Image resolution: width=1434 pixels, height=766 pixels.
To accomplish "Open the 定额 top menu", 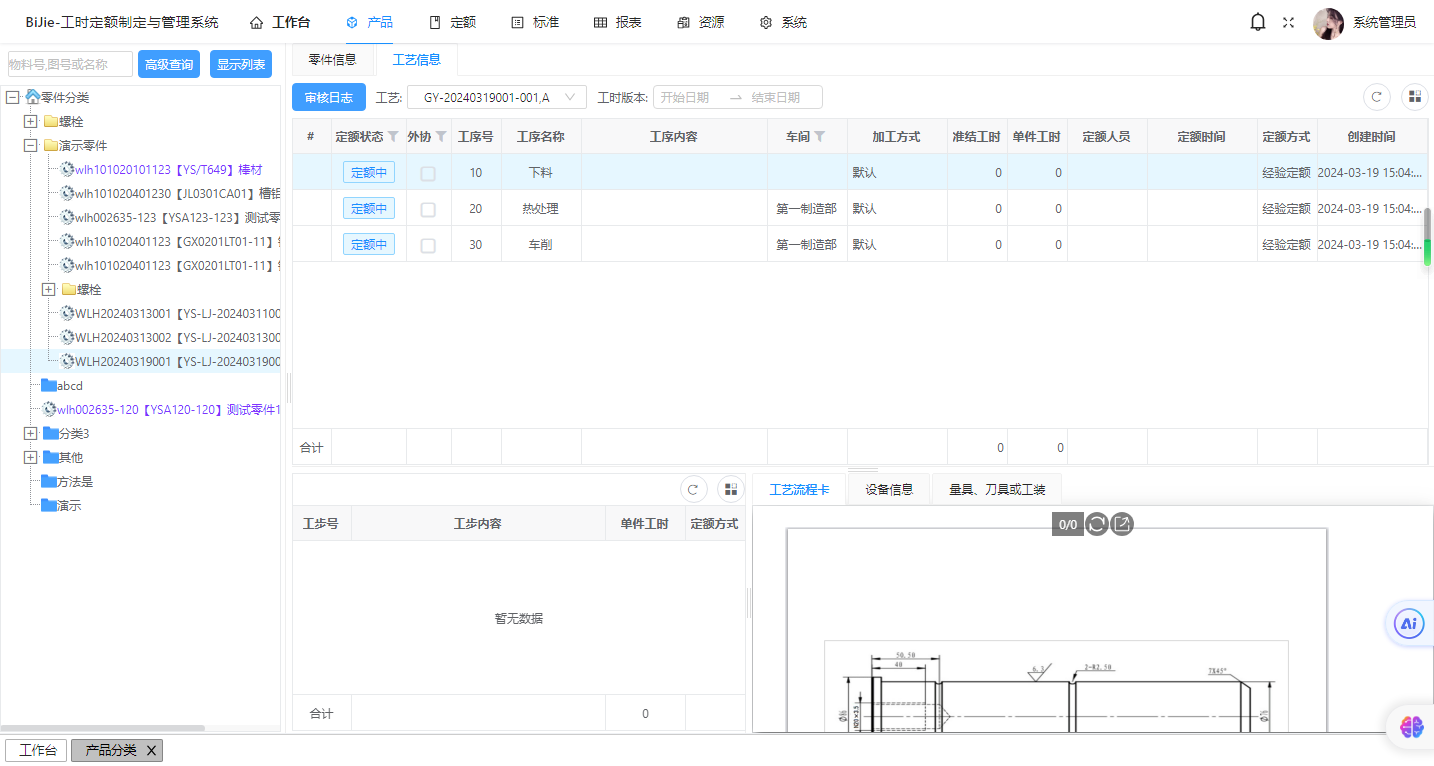I will 452,22.
